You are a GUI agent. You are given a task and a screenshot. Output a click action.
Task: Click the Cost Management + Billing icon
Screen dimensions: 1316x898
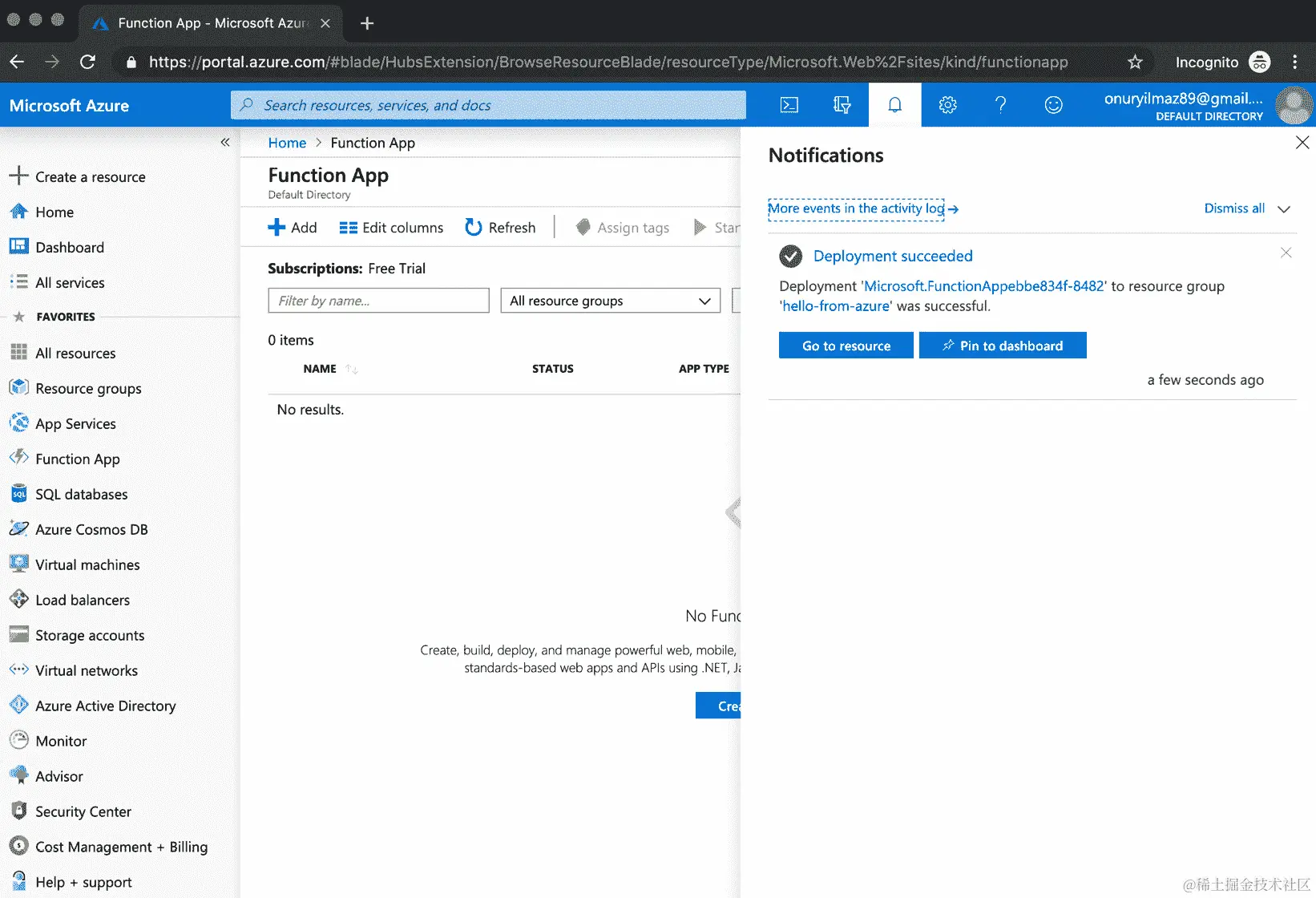coord(18,846)
